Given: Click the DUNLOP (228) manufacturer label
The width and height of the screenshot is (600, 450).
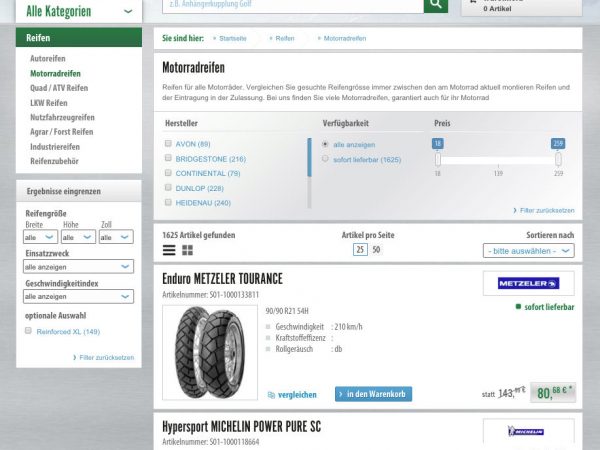Looking at the screenshot, I should 199,188.
